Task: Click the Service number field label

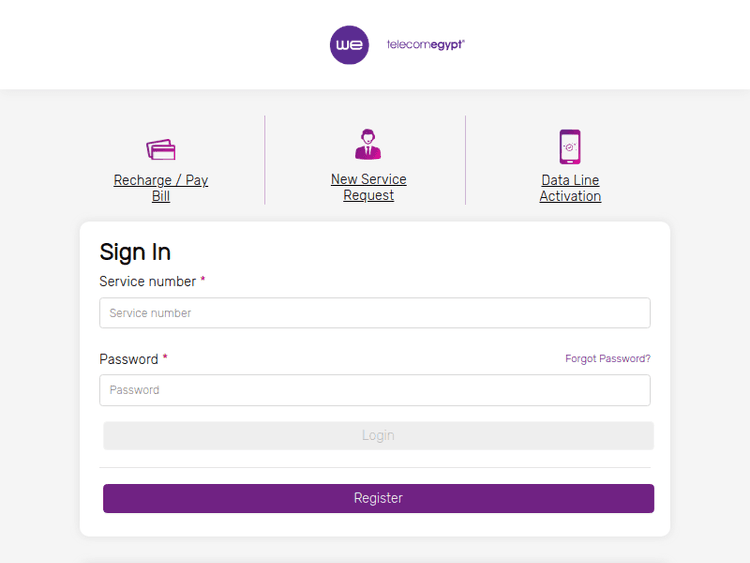Action: (x=147, y=282)
